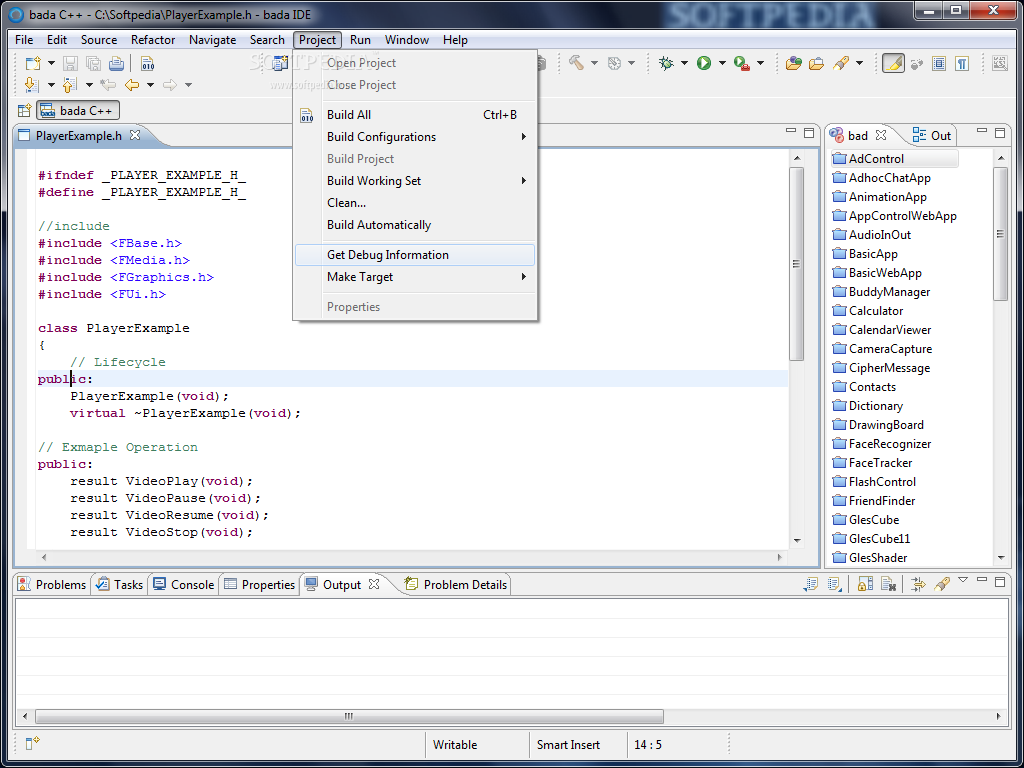Switch to the Out (Outline) tab
The image size is (1024, 768).
(933, 135)
